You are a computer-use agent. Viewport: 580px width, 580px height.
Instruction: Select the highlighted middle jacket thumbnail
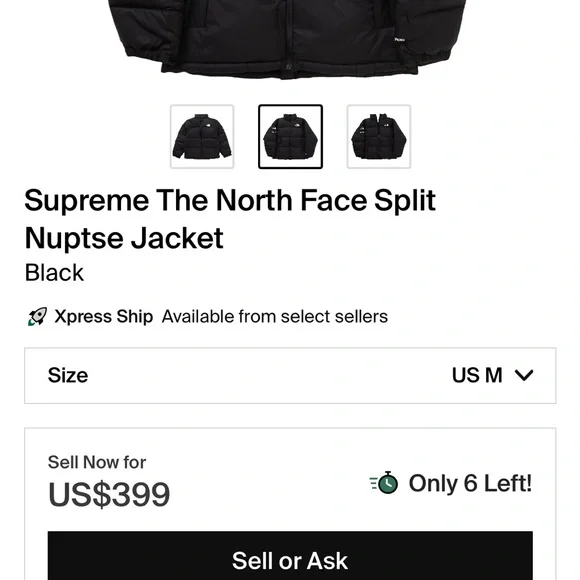(290, 136)
